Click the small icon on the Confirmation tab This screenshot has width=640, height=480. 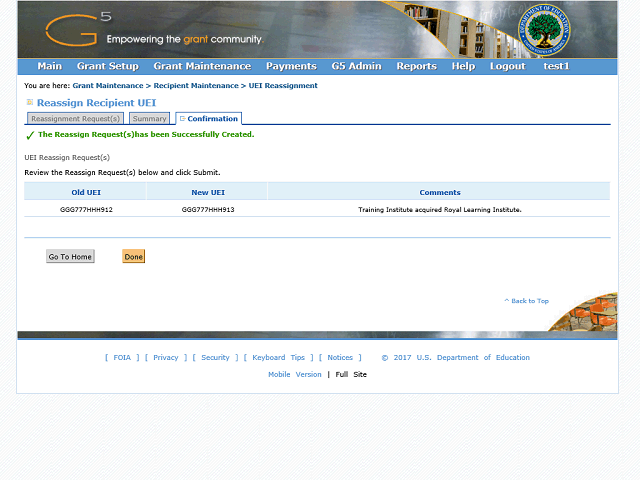[x=182, y=118]
